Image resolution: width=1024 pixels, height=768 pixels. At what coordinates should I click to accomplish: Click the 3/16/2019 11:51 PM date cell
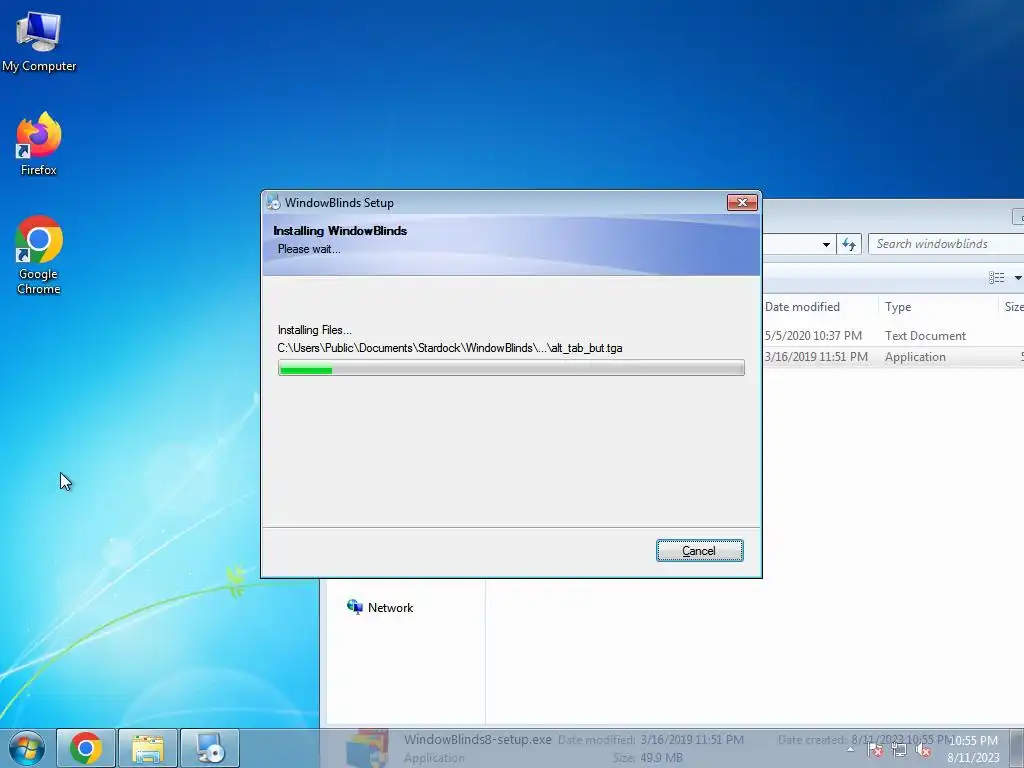pyautogui.click(x=816, y=357)
